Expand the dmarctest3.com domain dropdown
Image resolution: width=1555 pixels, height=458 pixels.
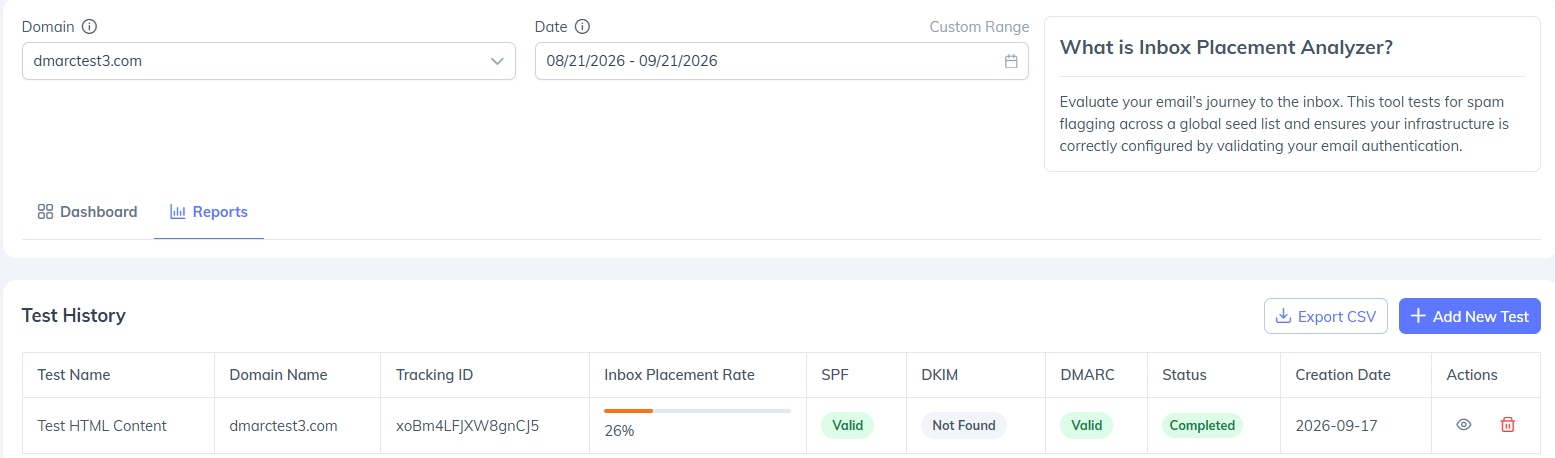point(269,61)
